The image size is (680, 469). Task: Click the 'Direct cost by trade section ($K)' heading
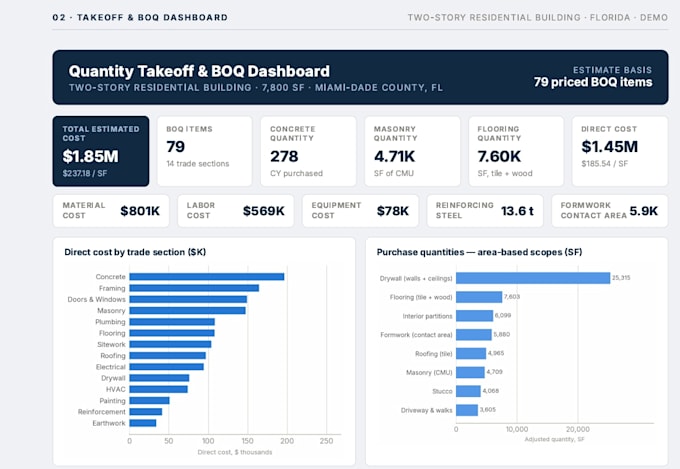(x=135, y=252)
